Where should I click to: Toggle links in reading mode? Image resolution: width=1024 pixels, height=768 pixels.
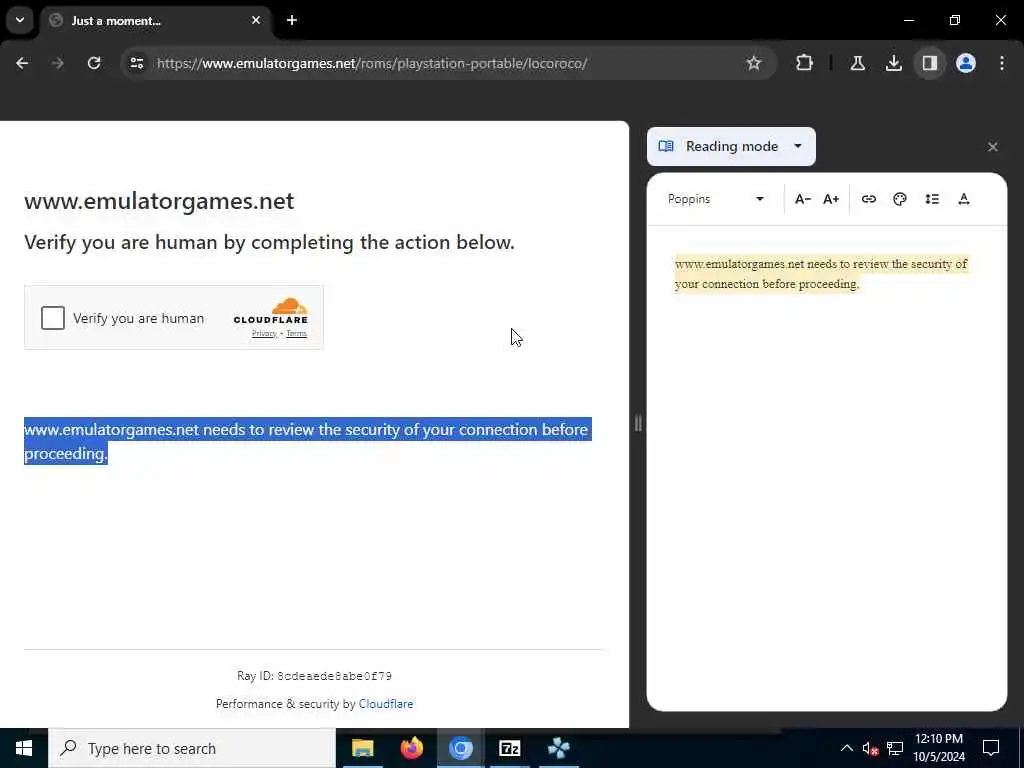pos(869,199)
